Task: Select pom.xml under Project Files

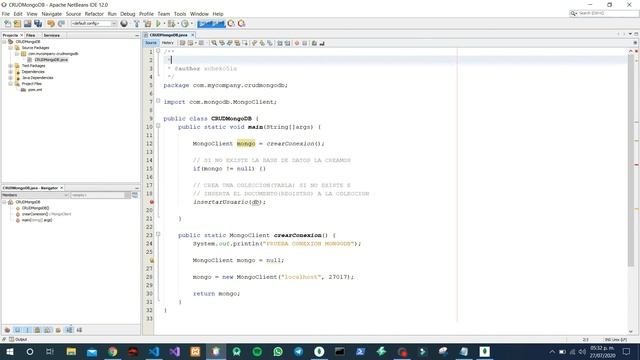Action: pos(35,90)
